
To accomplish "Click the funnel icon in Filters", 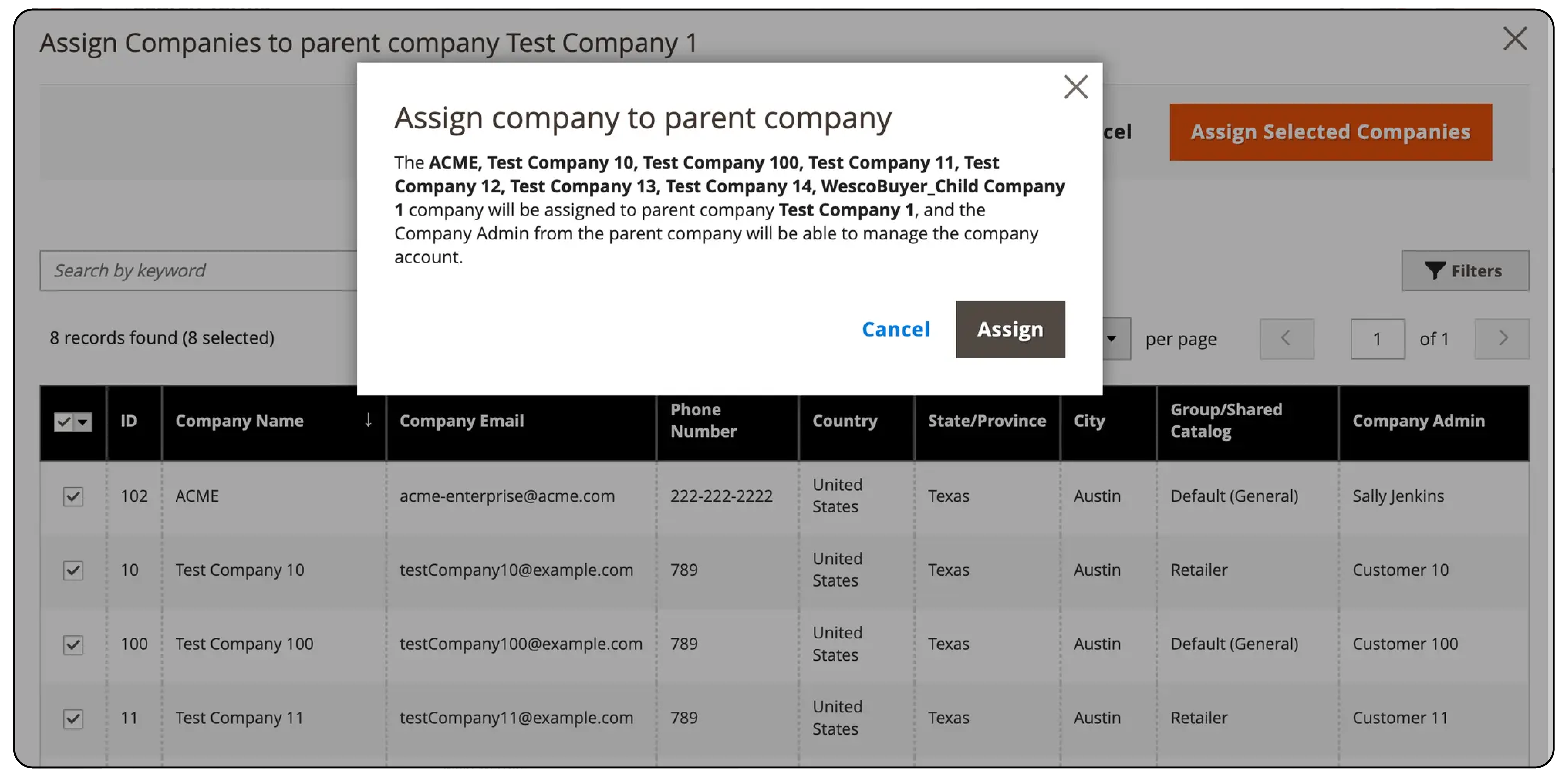I will [1434, 271].
